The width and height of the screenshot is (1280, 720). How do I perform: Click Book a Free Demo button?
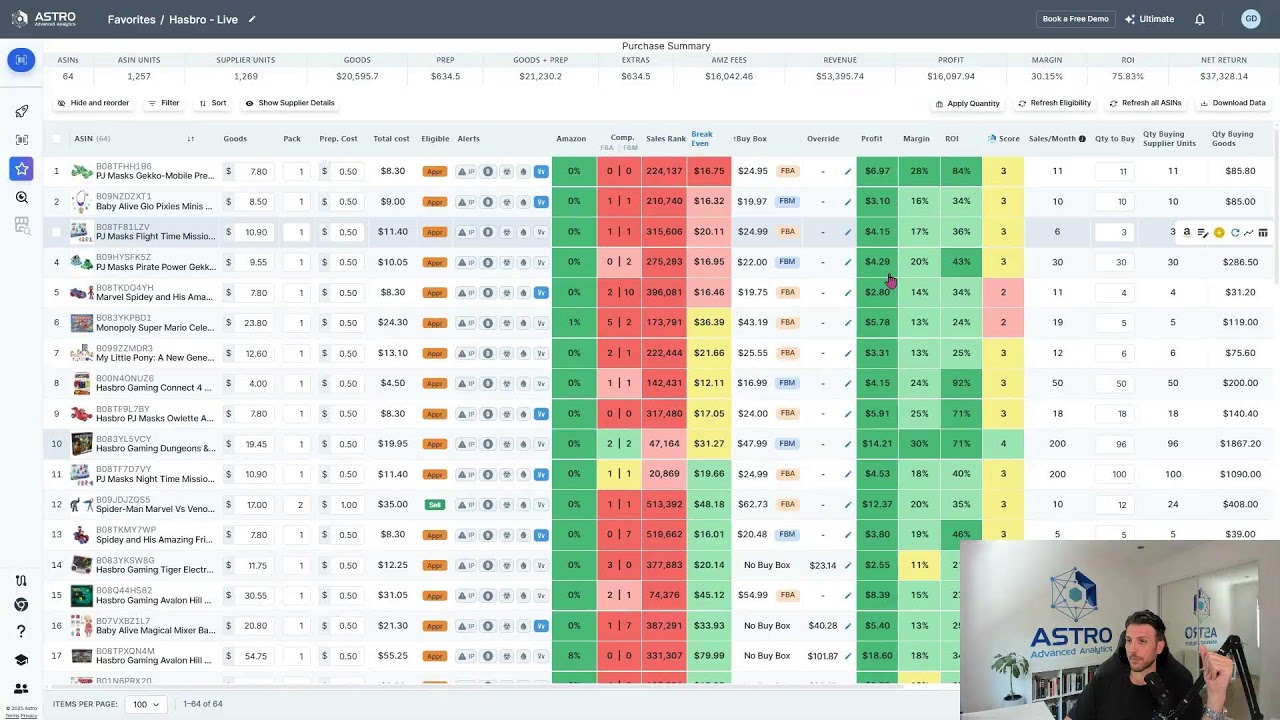1075,19
